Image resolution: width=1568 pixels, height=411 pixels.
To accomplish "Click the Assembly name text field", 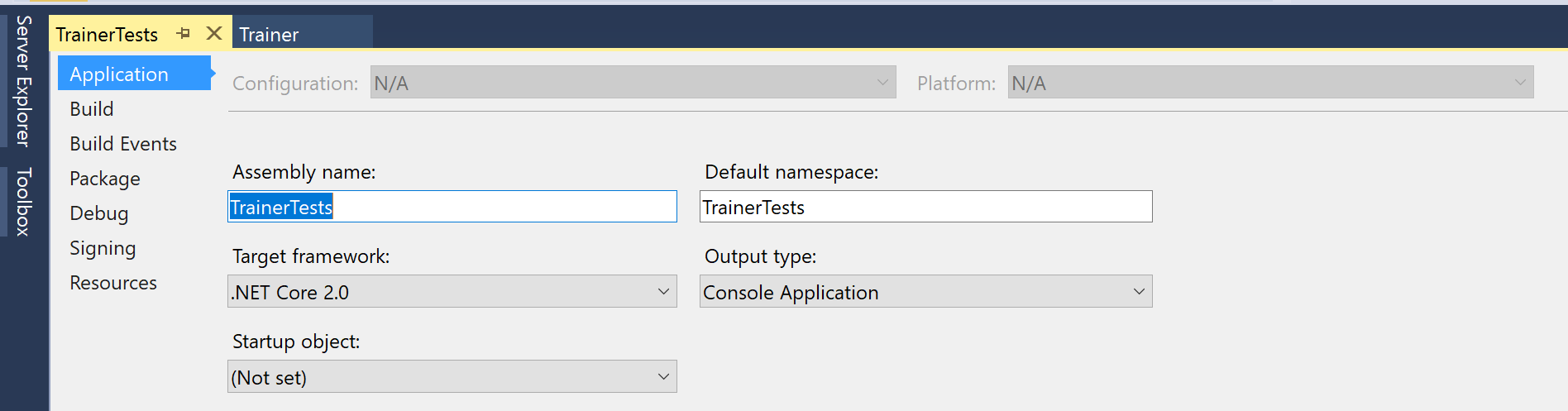I will tap(452, 207).
